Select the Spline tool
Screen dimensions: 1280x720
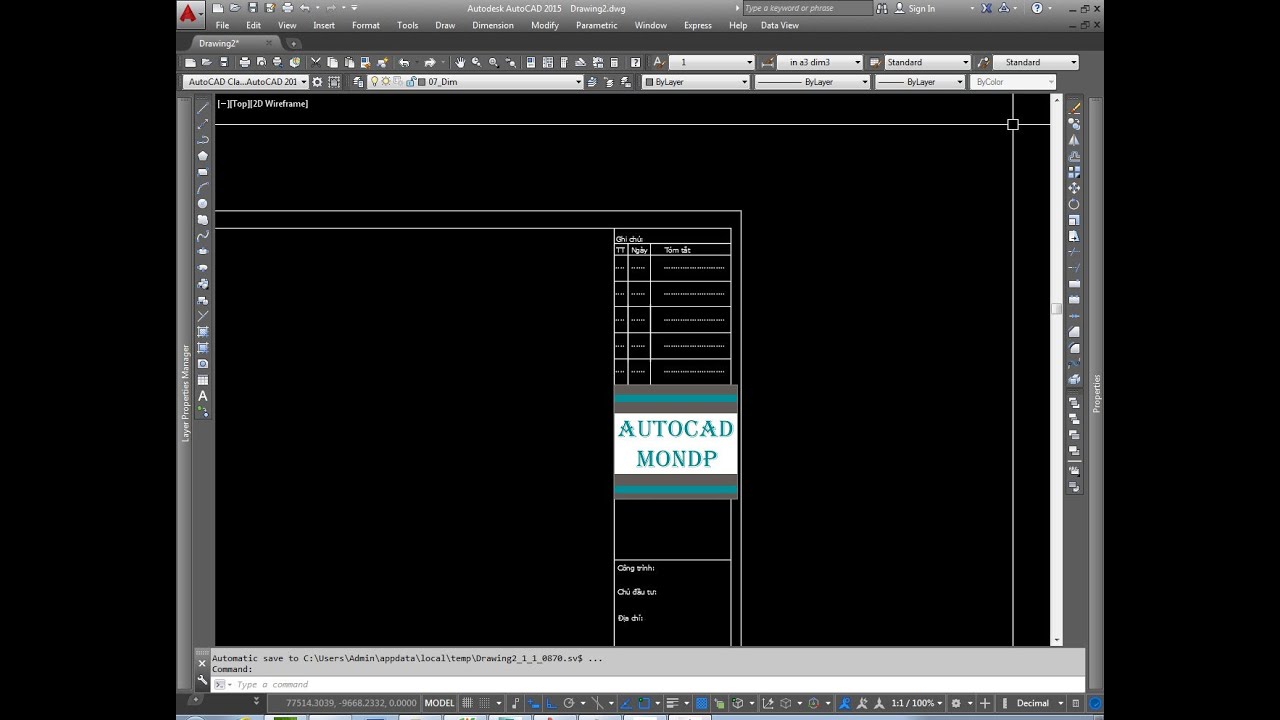point(203,236)
